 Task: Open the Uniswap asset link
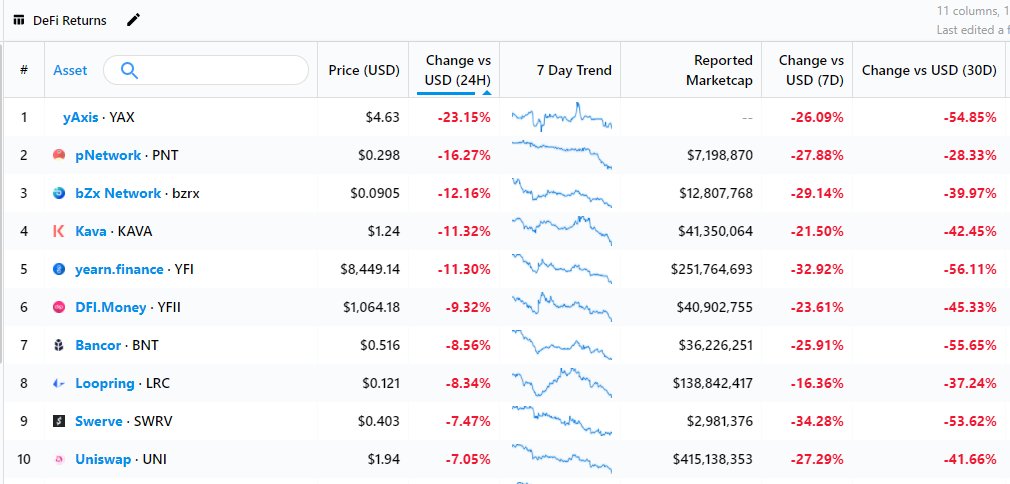click(103, 460)
